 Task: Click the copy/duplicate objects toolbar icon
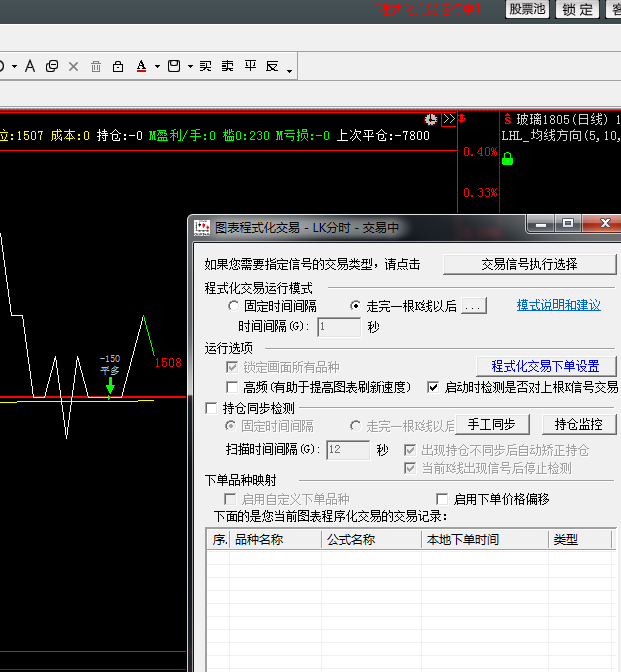tap(52, 66)
